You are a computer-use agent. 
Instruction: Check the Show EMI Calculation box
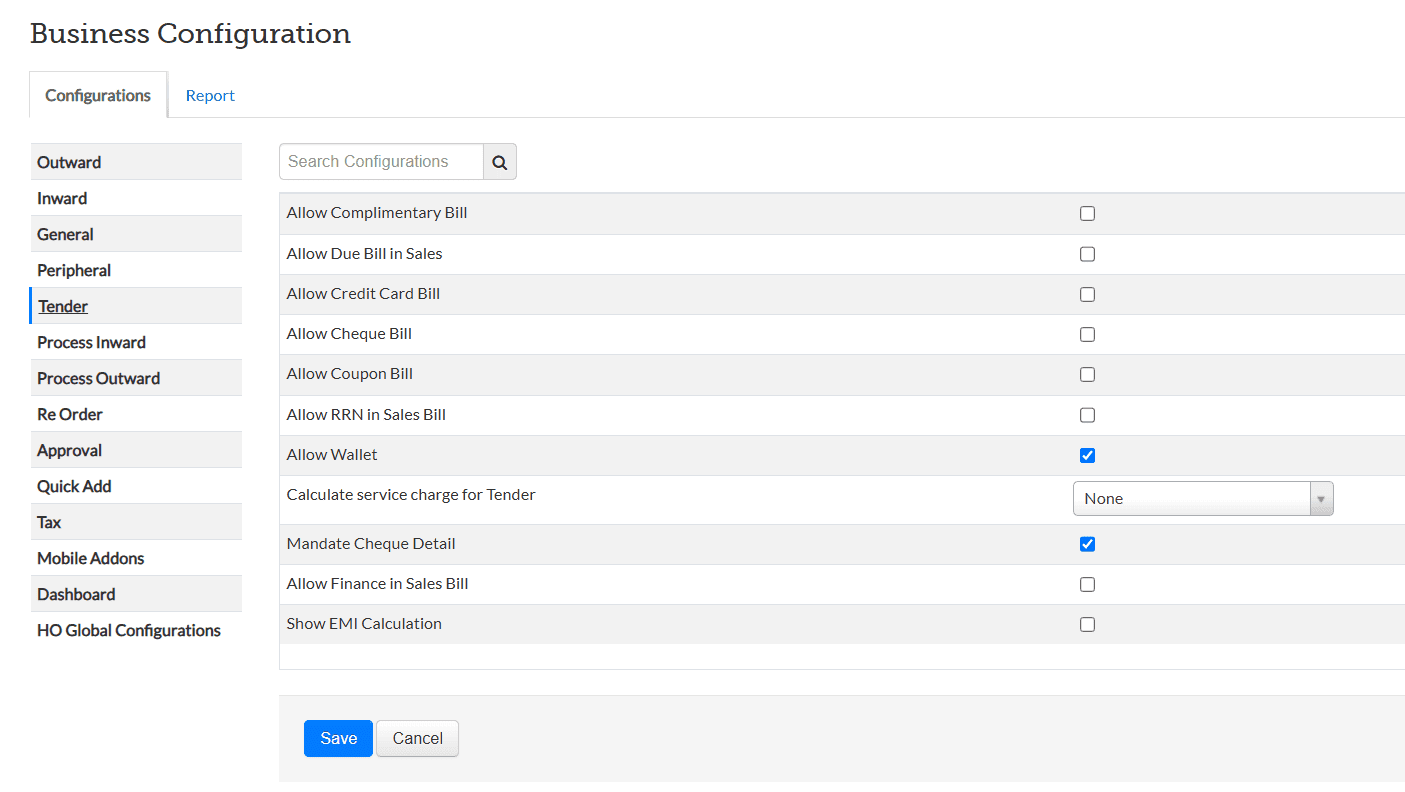pos(1087,624)
